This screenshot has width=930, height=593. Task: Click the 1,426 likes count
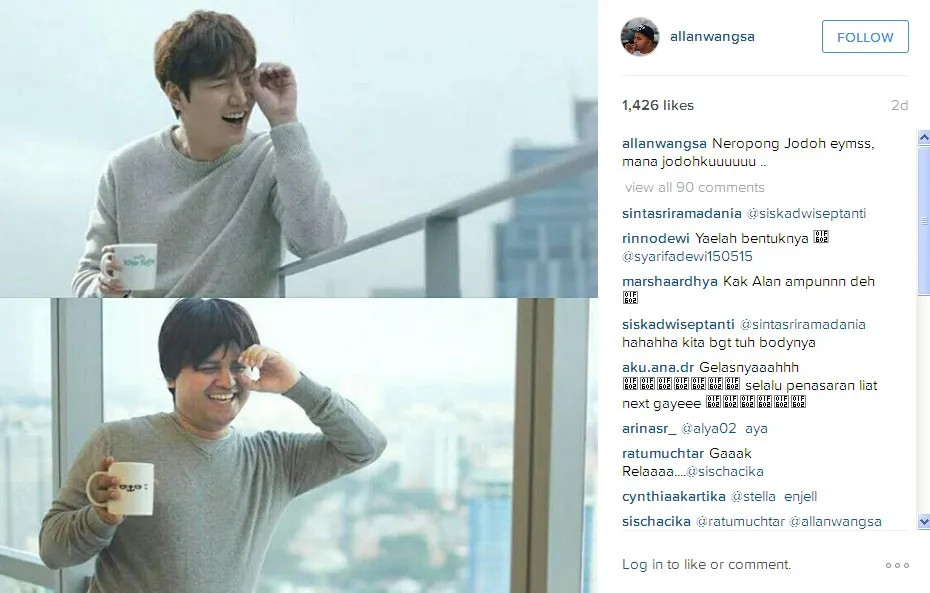(x=658, y=106)
